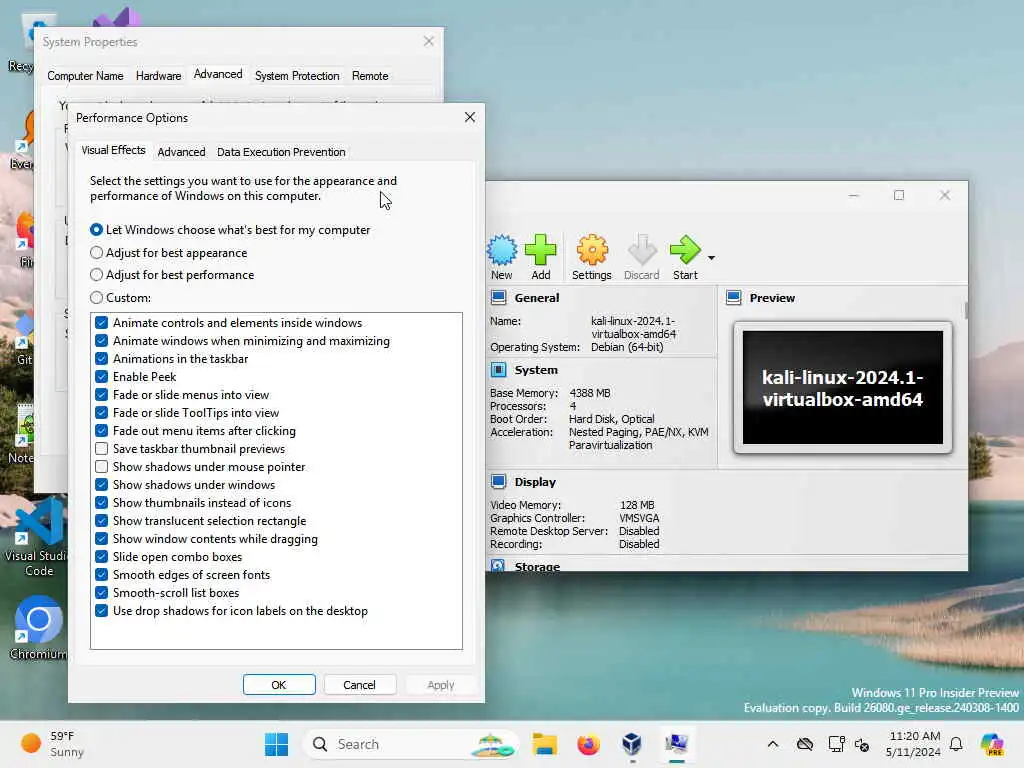Viewport: 1024px width, 768px height.
Task: Click the Display section icon in VirtualBox
Action: (498, 482)
